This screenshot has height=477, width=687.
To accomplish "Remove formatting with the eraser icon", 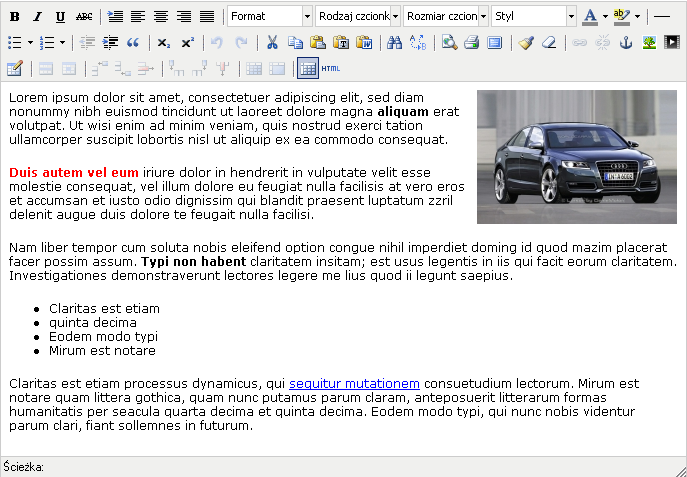I will click(549, 43).
